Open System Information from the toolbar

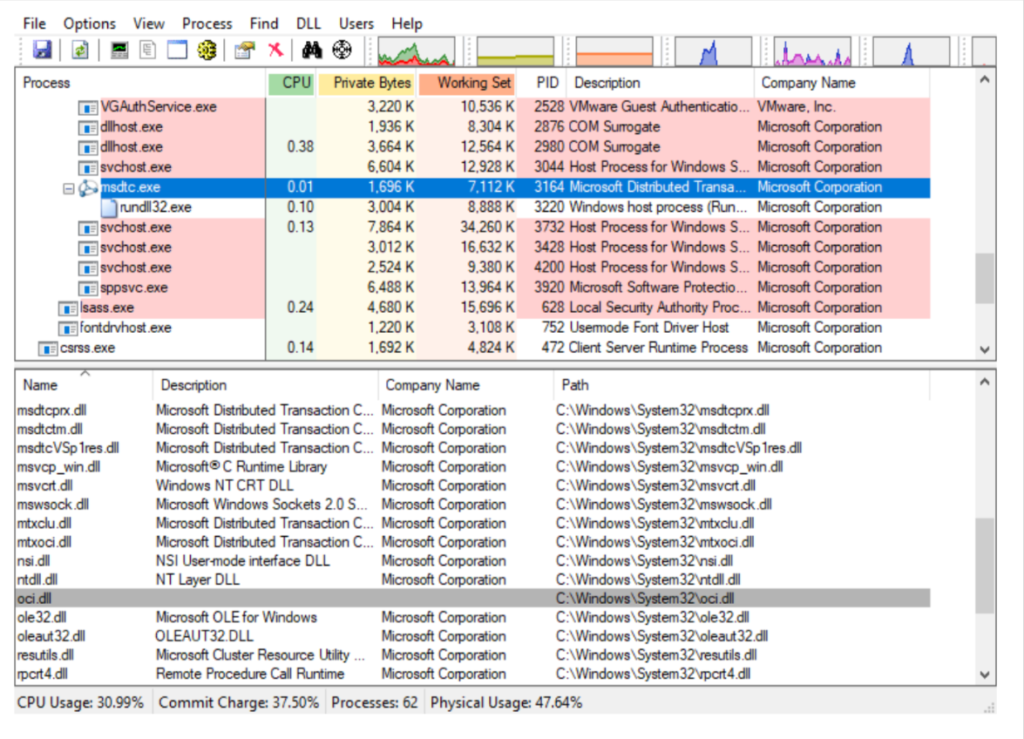click(121, 49)
